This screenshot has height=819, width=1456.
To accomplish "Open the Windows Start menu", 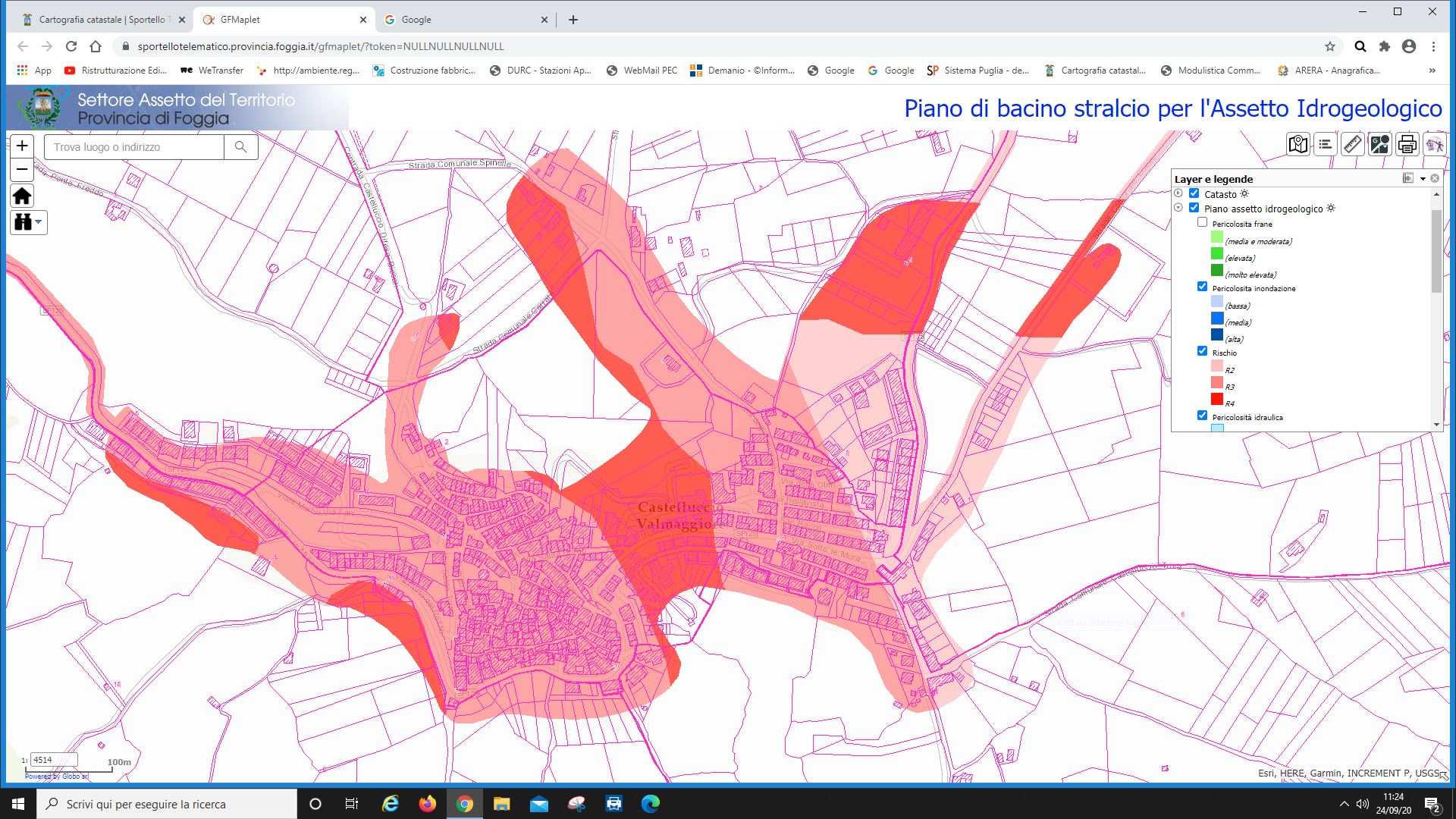I will tap(18, 804).
